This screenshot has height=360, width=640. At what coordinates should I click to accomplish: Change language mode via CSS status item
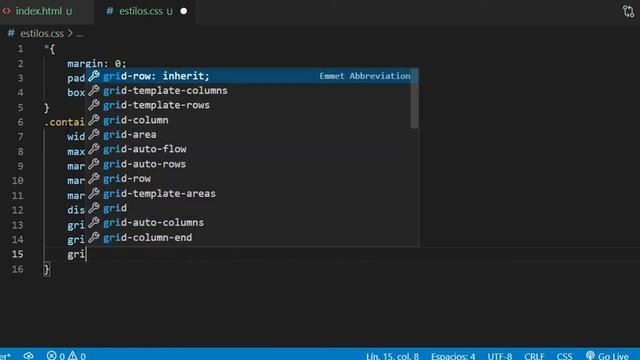point(564,356)
